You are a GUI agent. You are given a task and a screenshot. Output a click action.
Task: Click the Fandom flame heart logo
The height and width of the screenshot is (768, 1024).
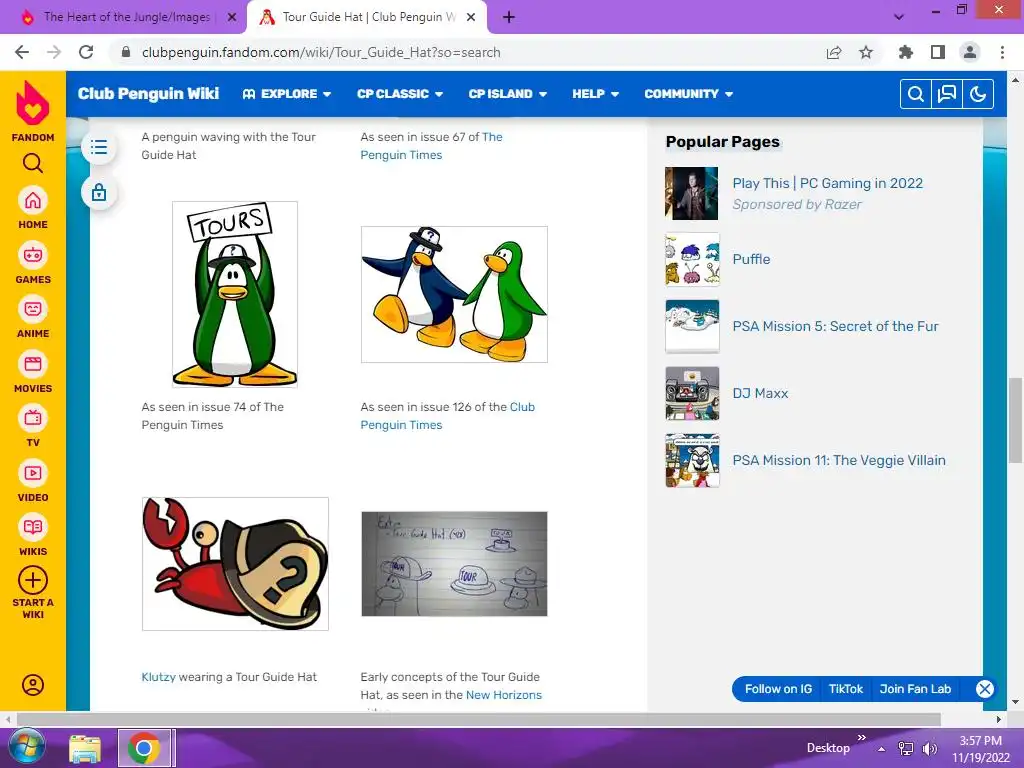(33, 103)
